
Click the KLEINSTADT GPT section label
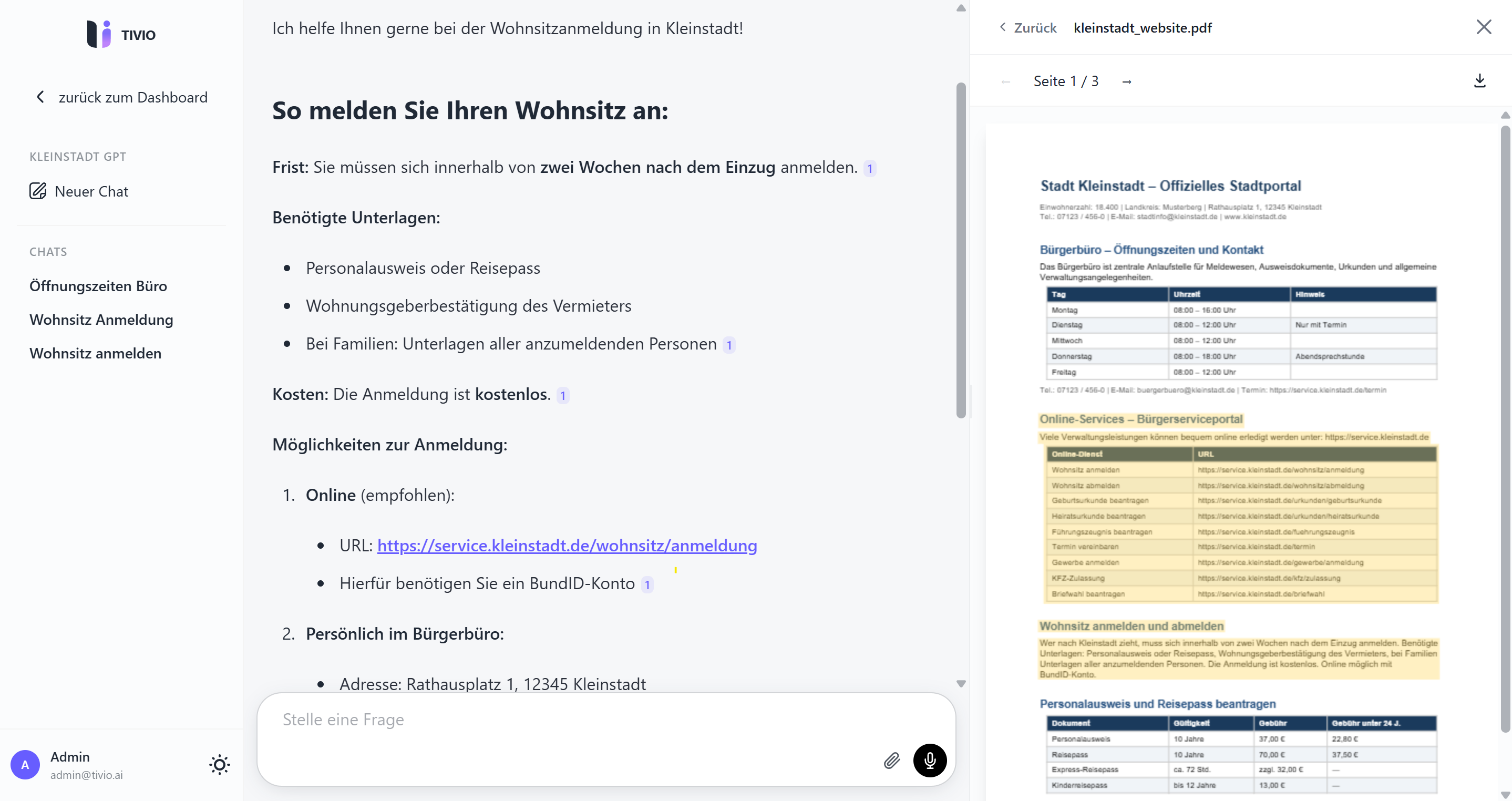77,157
